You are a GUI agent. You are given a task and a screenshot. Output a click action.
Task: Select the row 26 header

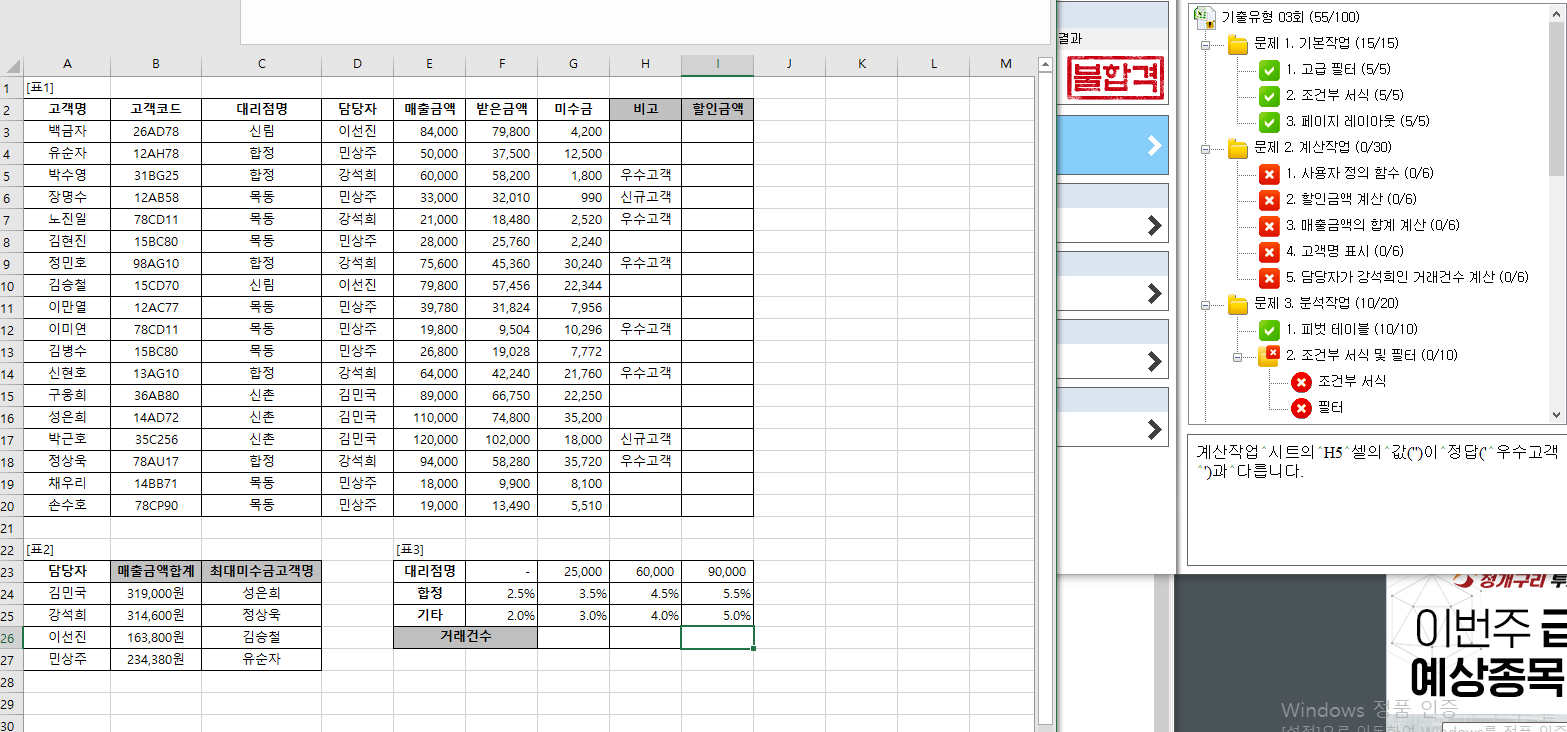(11, 638)
